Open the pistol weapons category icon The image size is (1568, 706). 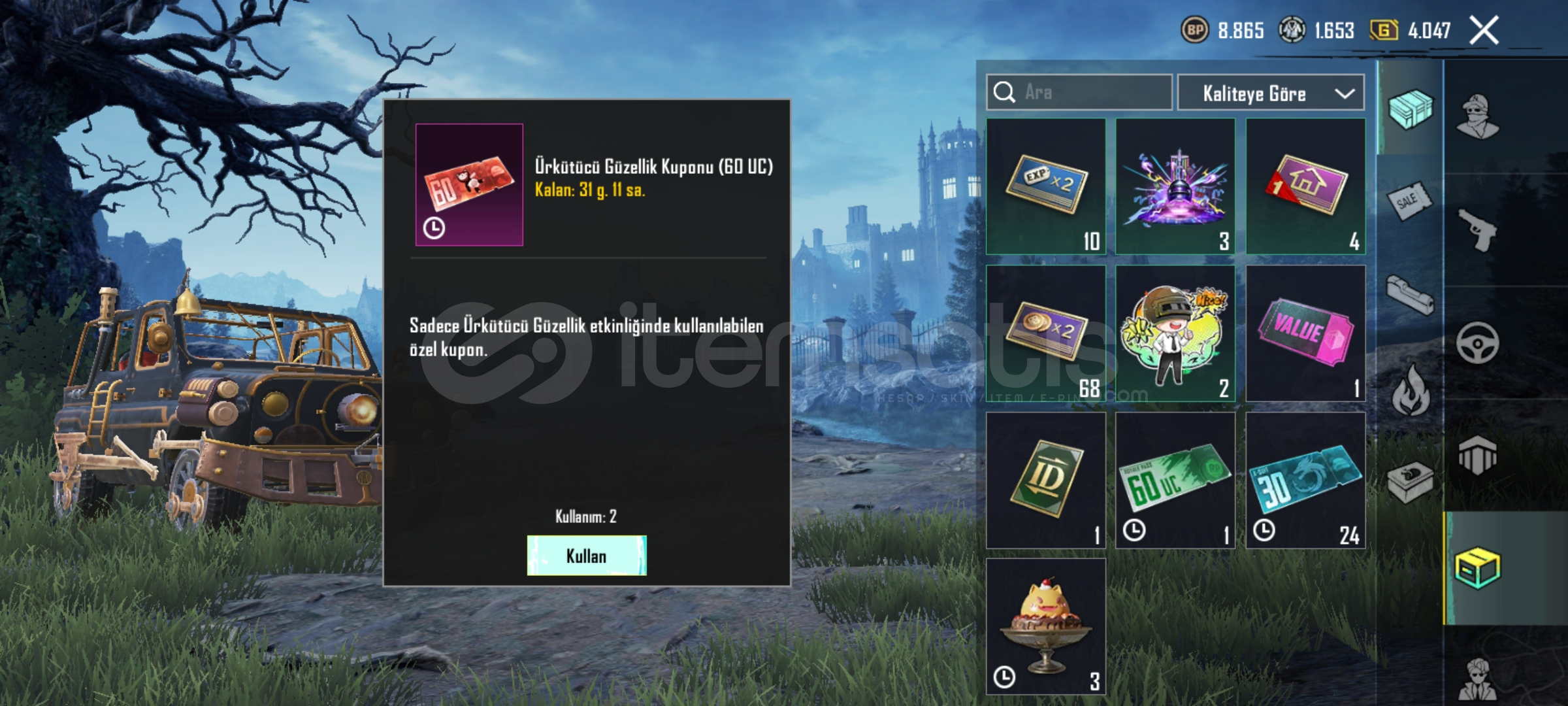(x=1477, y=229)
